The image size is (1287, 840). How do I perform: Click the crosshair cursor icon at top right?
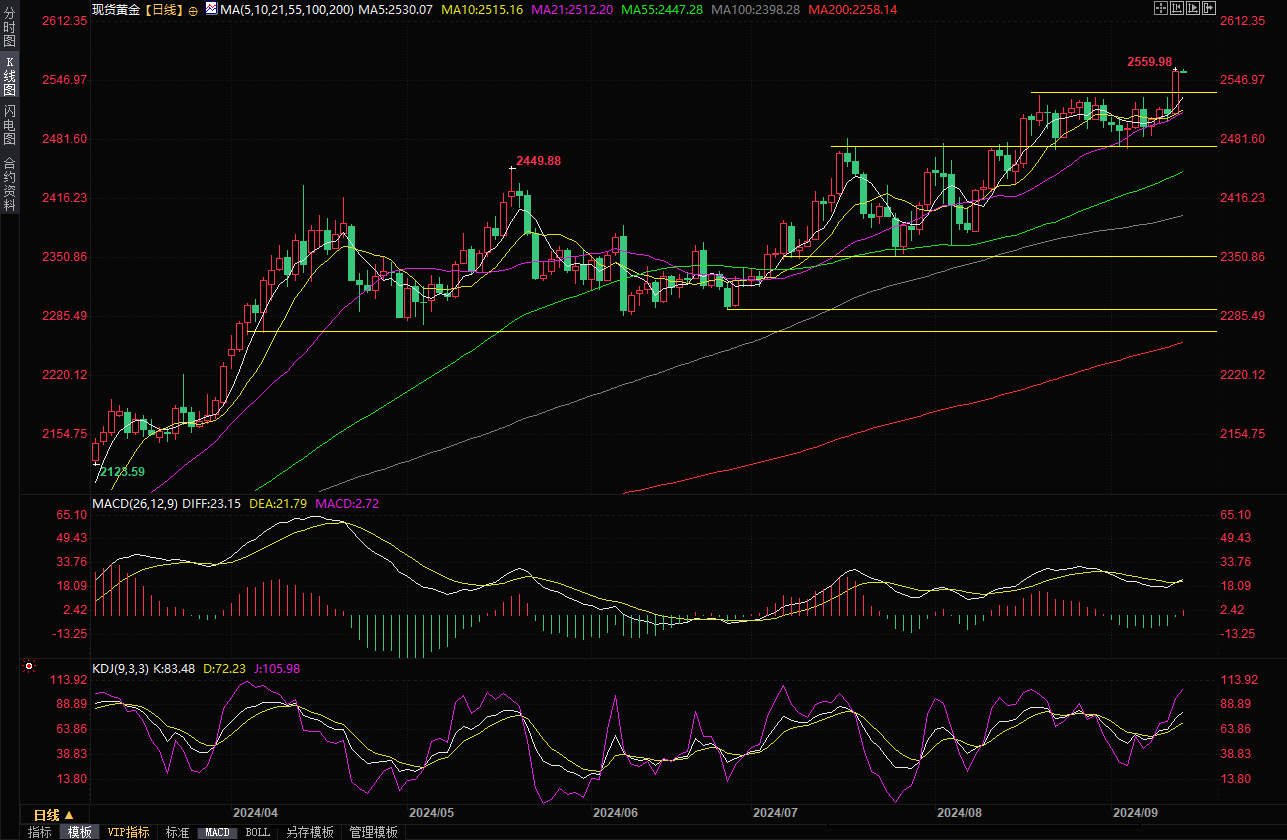[1161, 8]
